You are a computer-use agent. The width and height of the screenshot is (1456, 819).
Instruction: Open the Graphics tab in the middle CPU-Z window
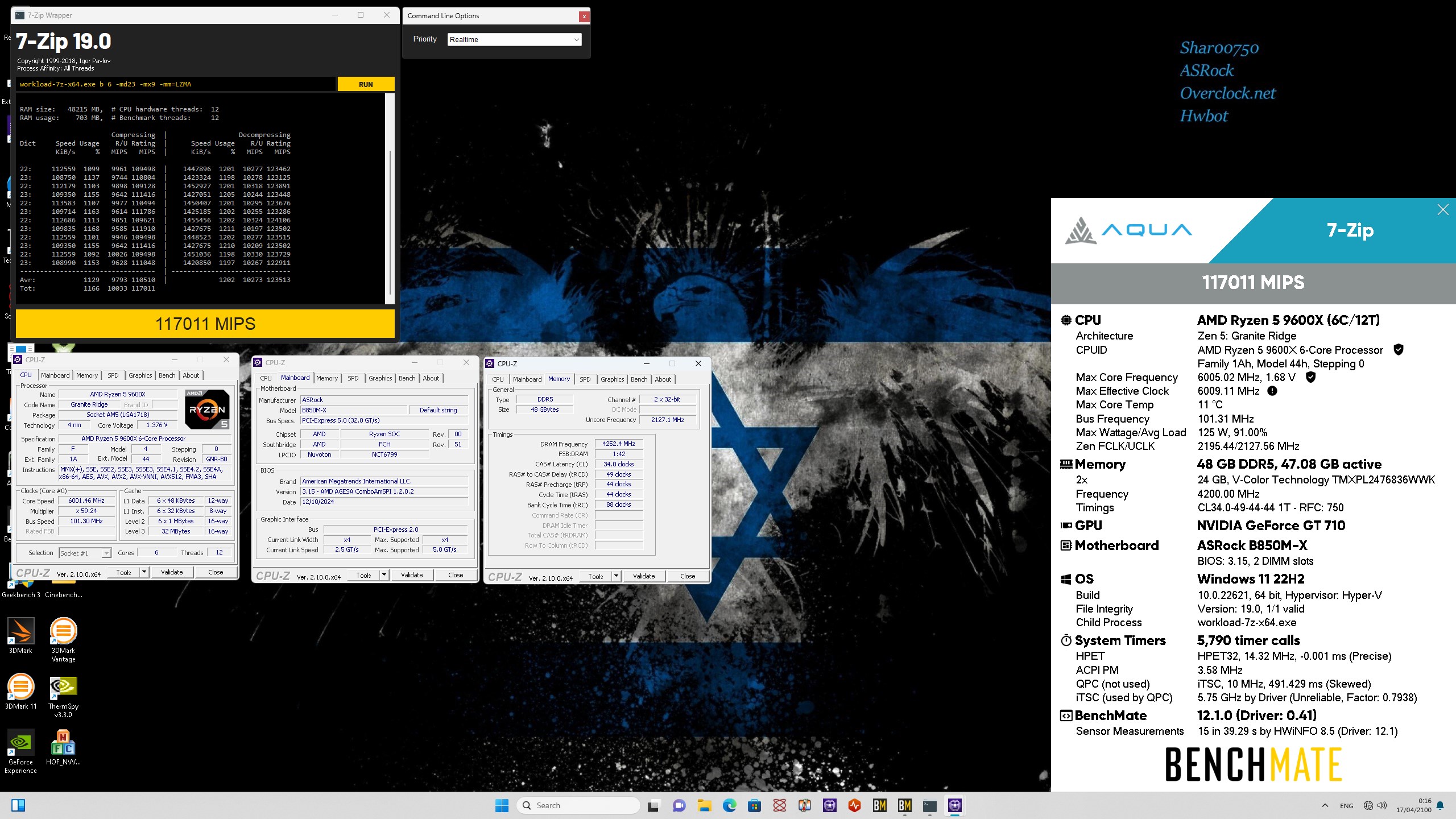380,378
